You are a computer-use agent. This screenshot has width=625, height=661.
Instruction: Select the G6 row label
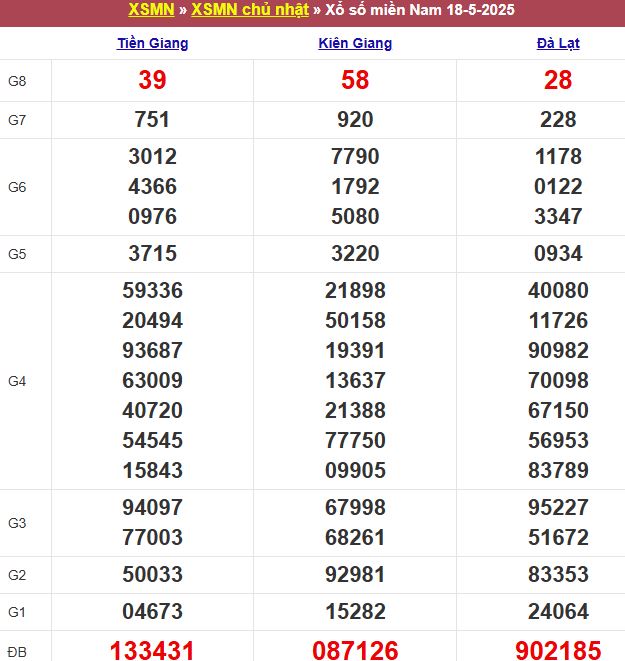tap(17, 187)
